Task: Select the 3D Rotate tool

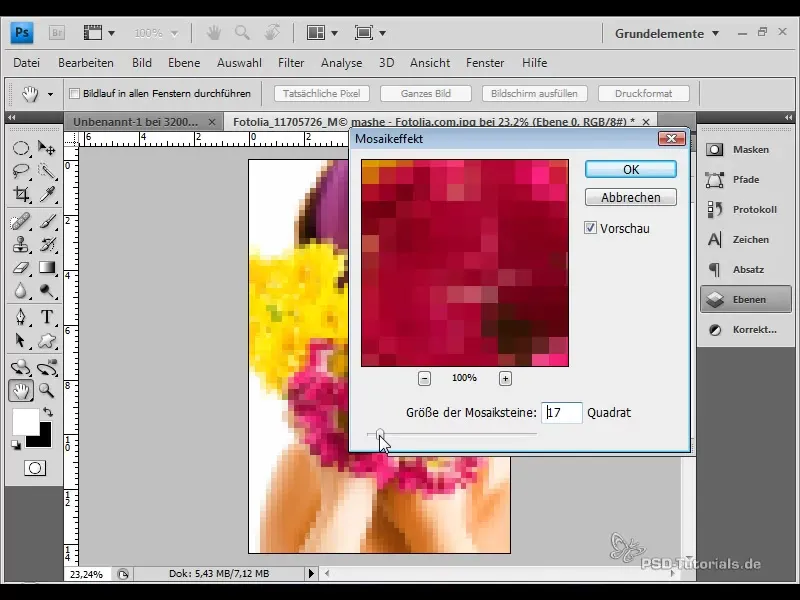Action: [x=20, y=367]
